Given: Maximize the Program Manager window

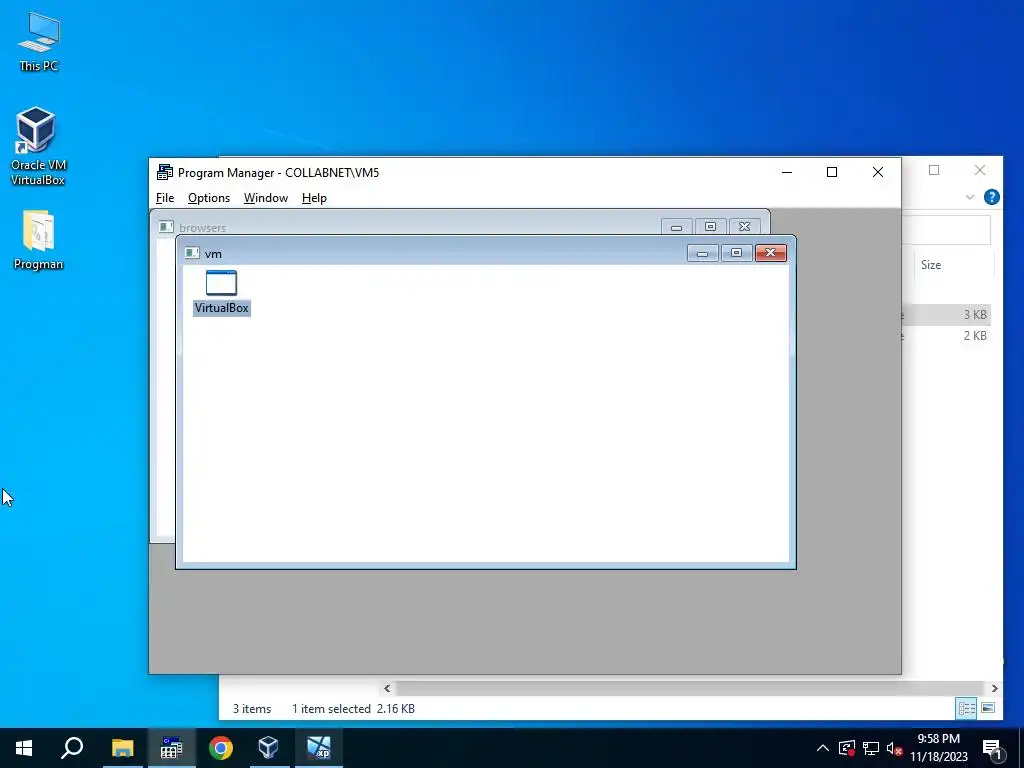Looking at the screenshot, I should [832, 172].
